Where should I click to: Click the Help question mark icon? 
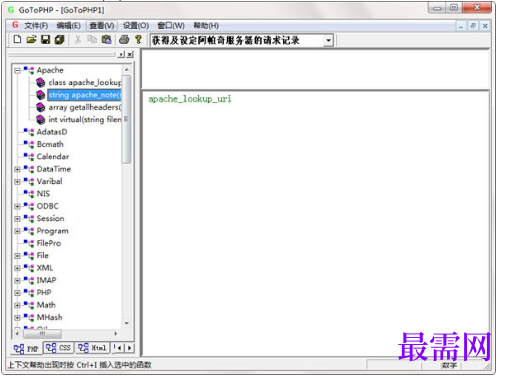(138, 40)
